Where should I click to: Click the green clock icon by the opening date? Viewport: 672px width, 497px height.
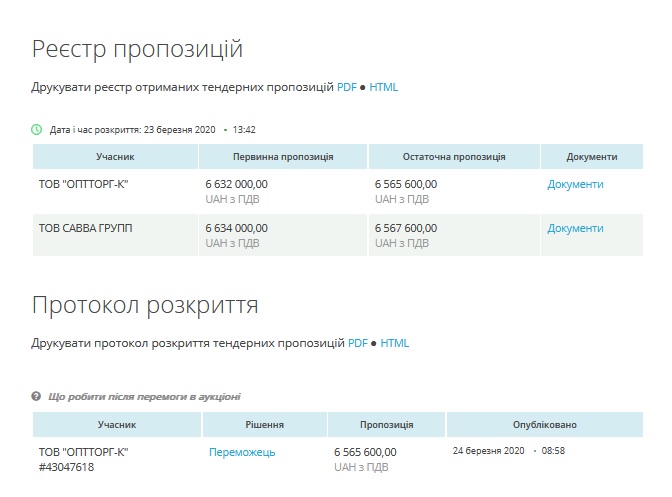coord(37,129)
